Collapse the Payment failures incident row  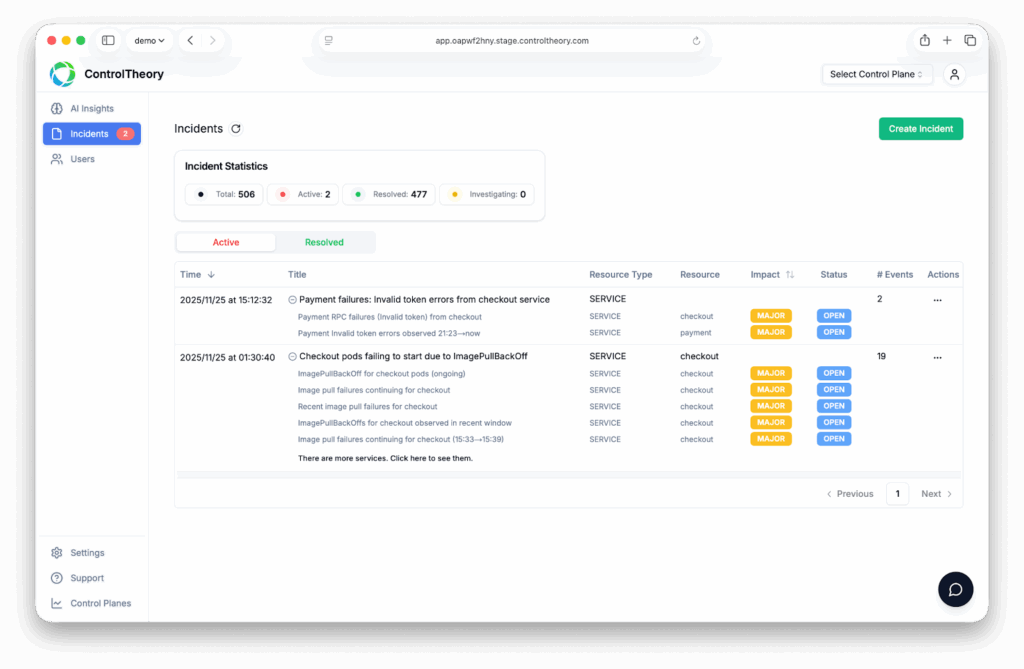point(292,300)
